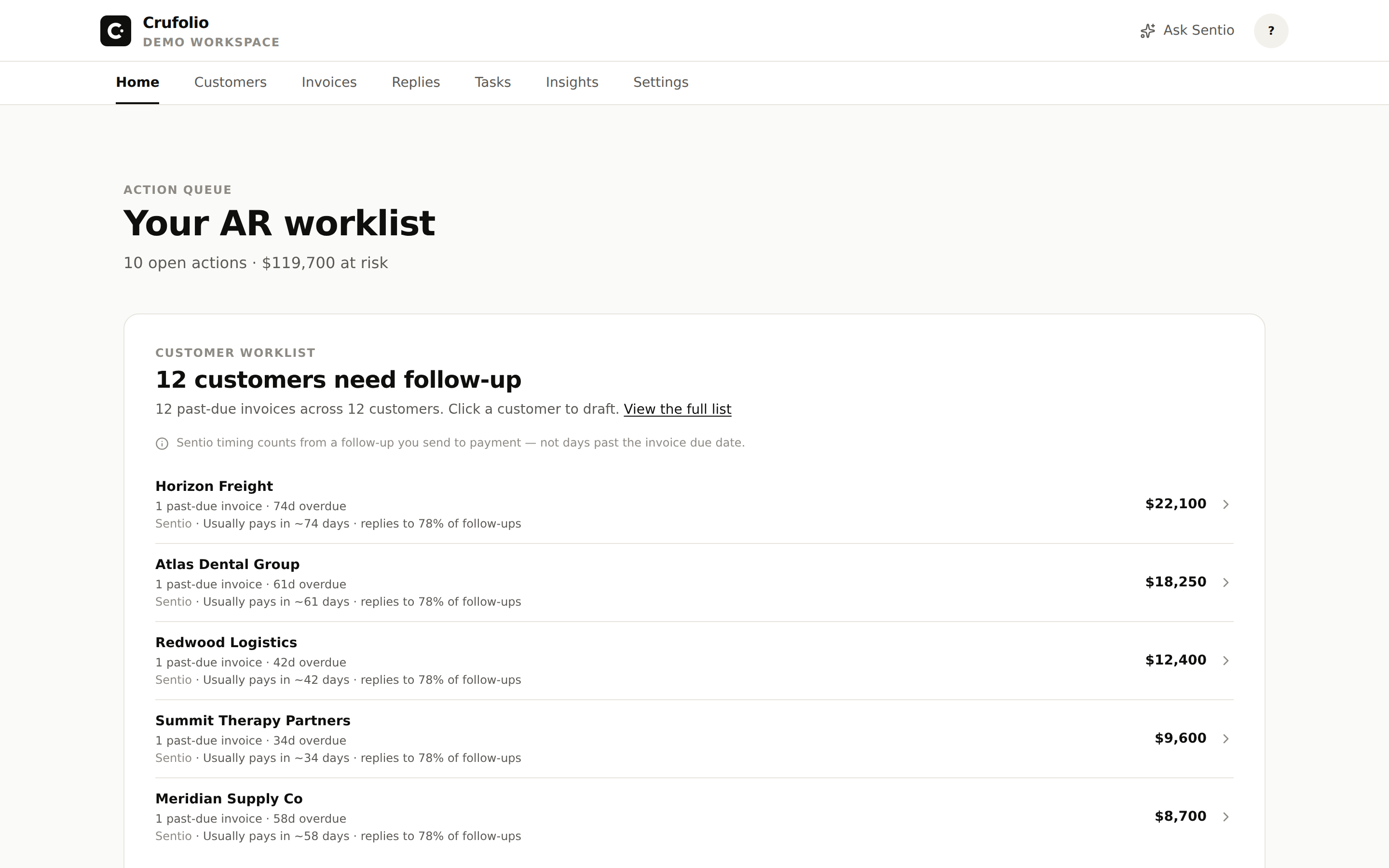
Task: Click the DEMO WORKSPACE label
Action: click(x=211, y=42)
